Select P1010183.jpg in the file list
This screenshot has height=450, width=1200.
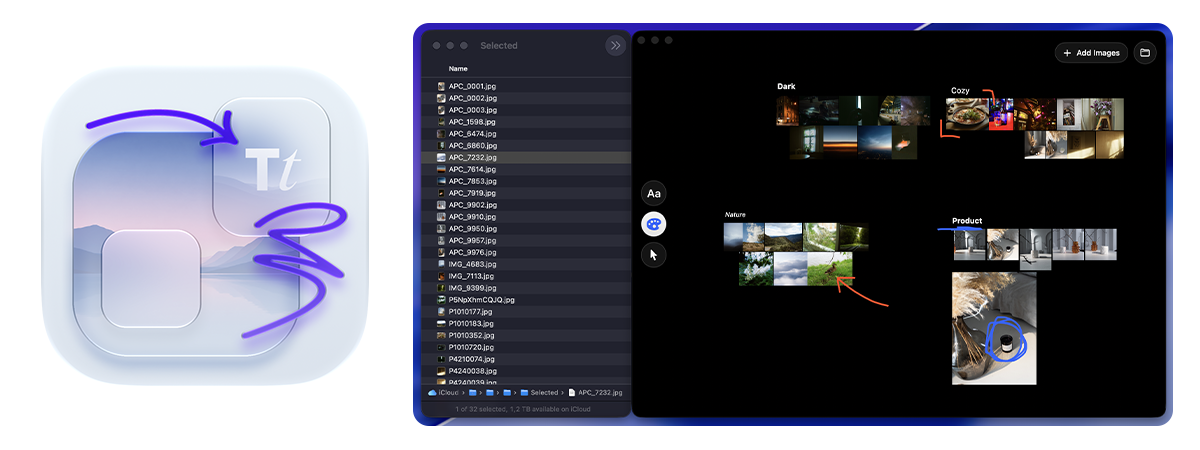coord(526,324)
